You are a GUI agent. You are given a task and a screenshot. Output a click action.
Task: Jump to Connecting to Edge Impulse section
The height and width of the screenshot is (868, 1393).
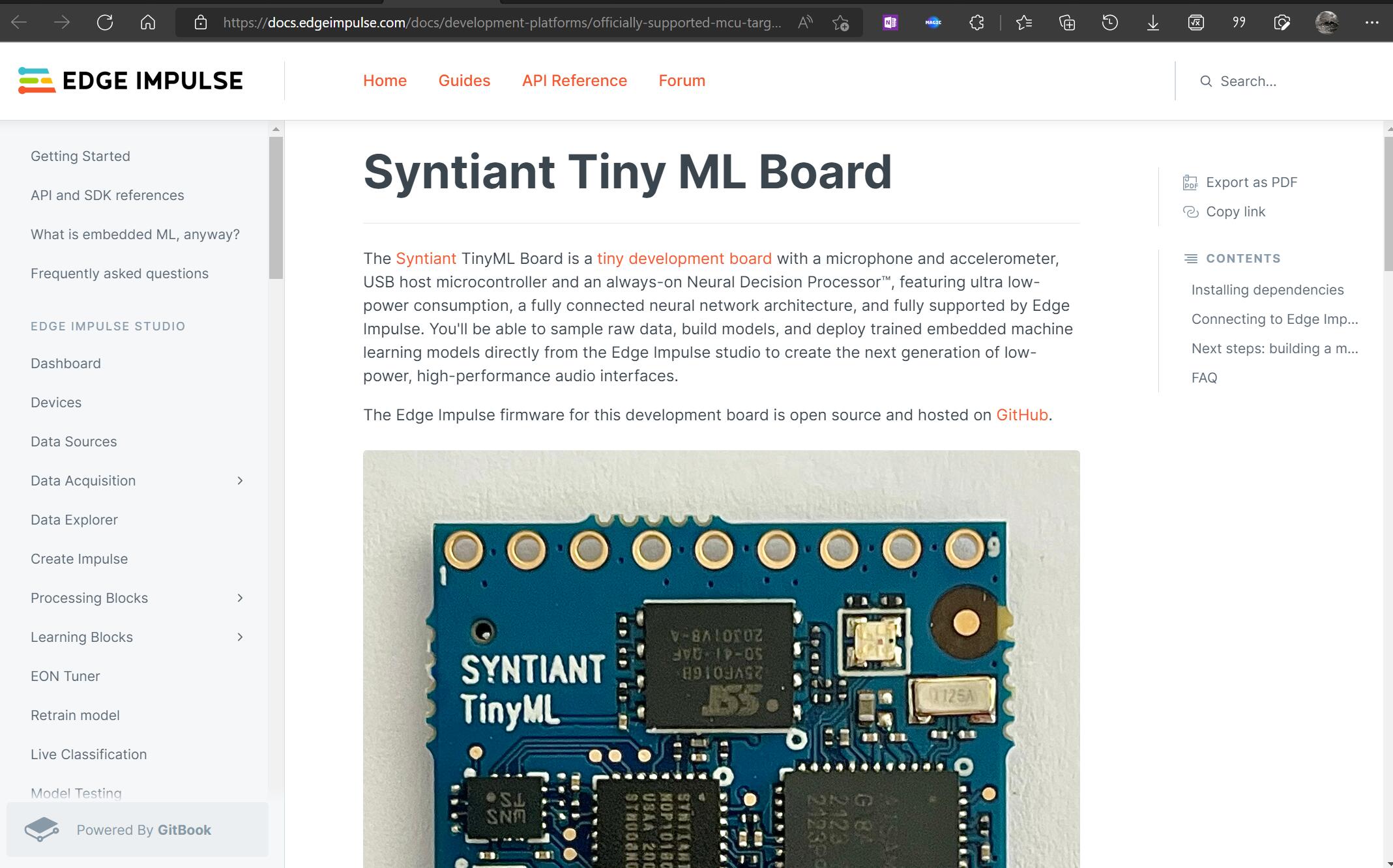[x=1274, y=319]
